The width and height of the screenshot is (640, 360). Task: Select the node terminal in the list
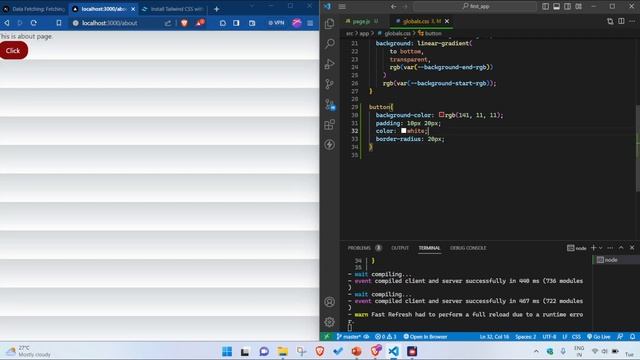click(616, 260)
